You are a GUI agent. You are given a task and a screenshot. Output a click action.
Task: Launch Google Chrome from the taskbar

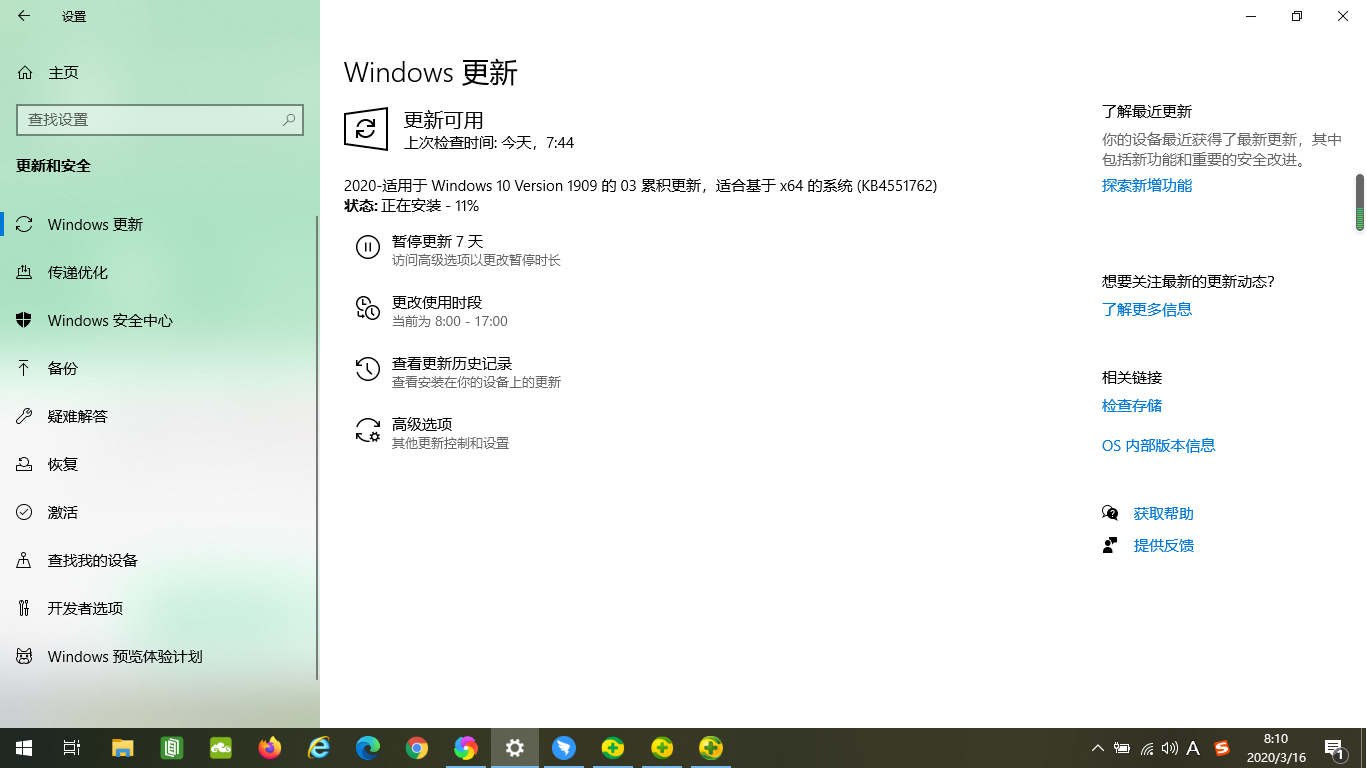pyautogui.click(x=417, y=748)
